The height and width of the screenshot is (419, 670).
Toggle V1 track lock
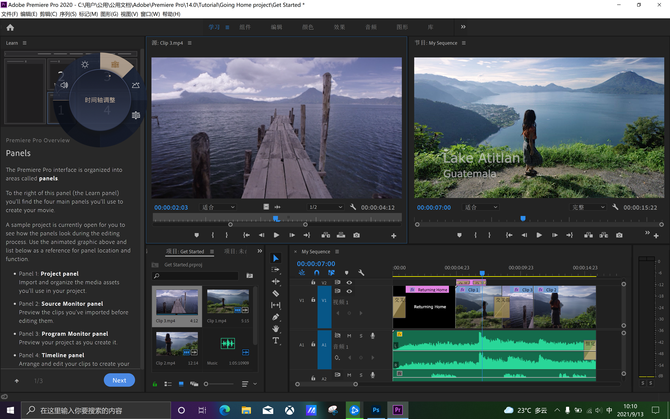pyautogui.click(x=313, y=300)
